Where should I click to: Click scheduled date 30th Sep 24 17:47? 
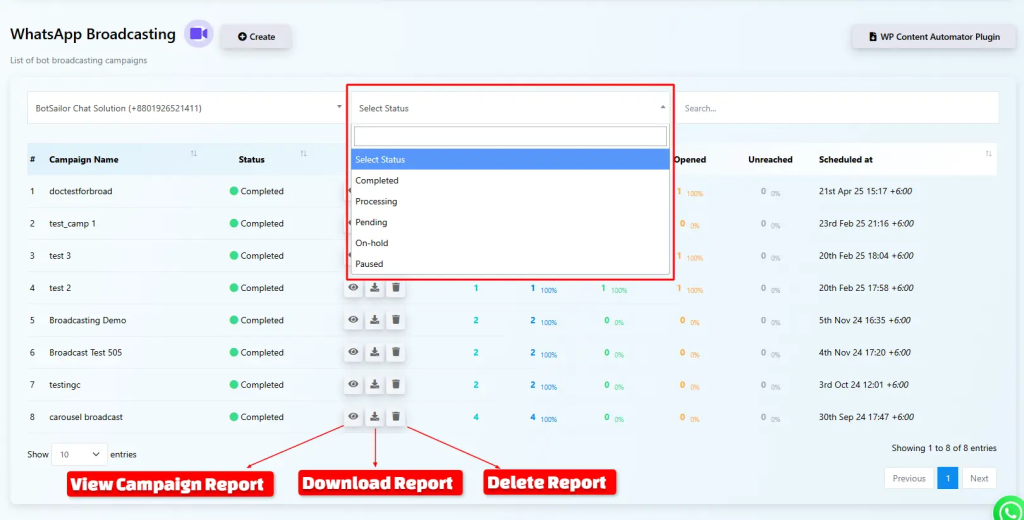click(866, 417)
